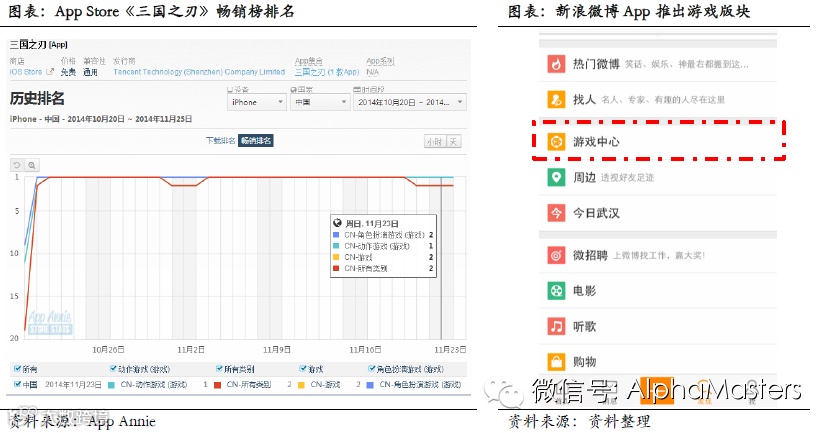Open the 找人 row

click(x=658, y=99)
